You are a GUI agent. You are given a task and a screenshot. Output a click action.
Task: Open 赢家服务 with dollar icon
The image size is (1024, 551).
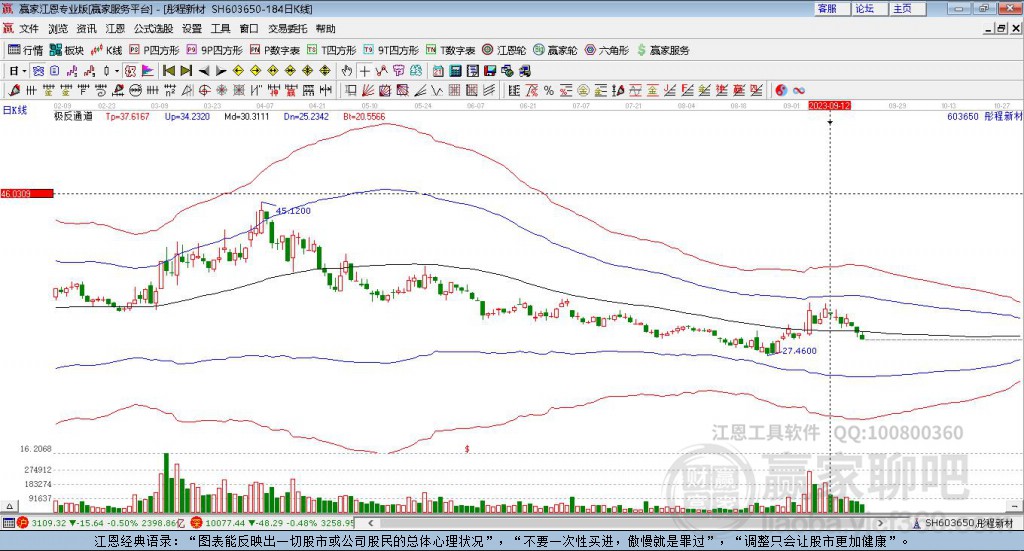click(663, 50)
